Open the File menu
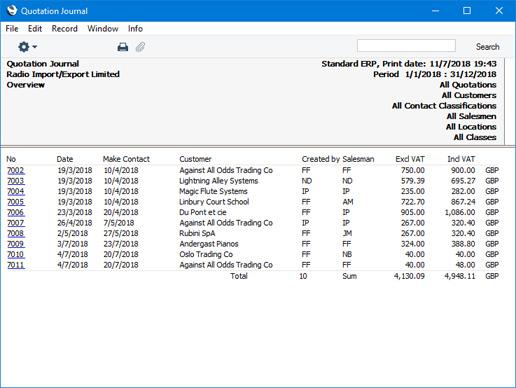 point(12,29)
